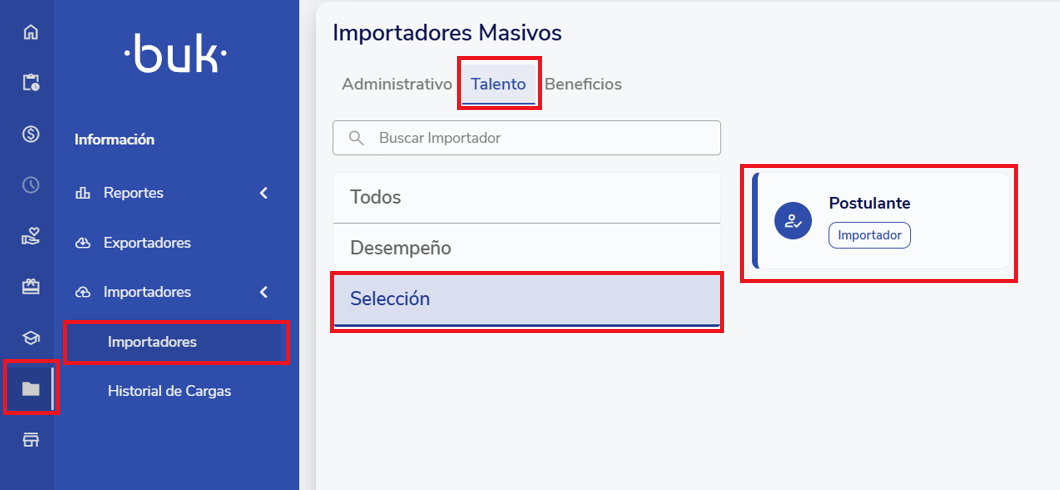Select the Talento tab
This screenshot has height=490, width=1060.
pyautogui.click(x=498, y=84)
